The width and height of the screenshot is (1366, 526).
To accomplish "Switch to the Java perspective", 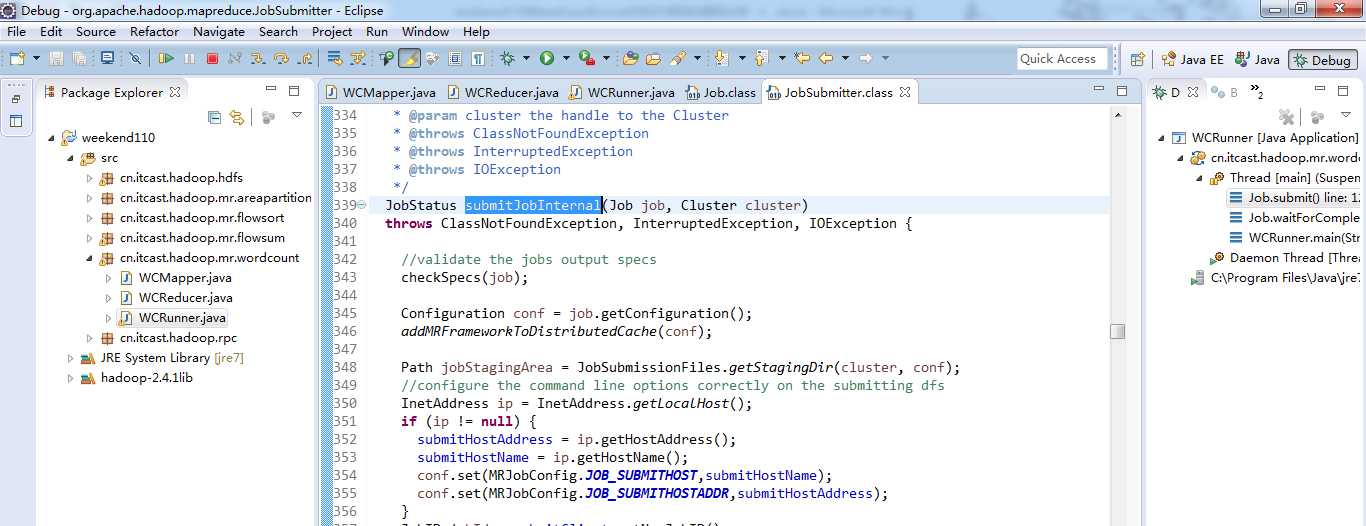I will [1257, 59].
